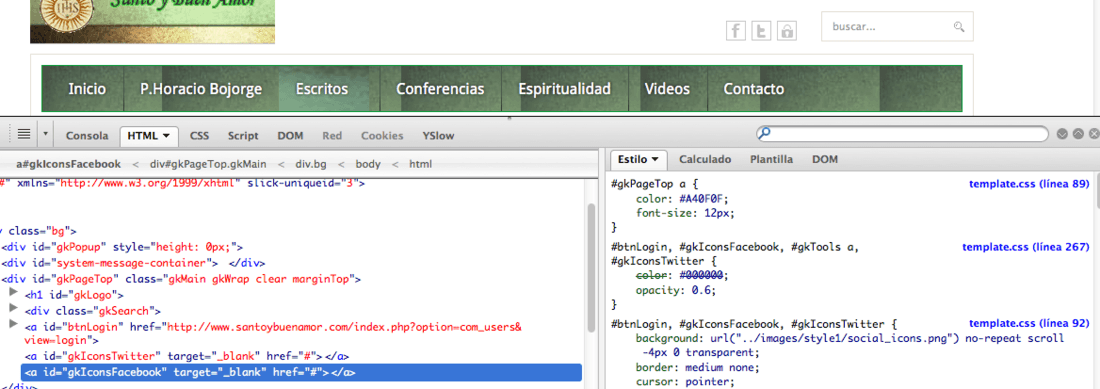This screenshot has height=389, width=1100.
Task: Open the DOM side panel tab
Action: pyautogui.click(x=825, y=159)
